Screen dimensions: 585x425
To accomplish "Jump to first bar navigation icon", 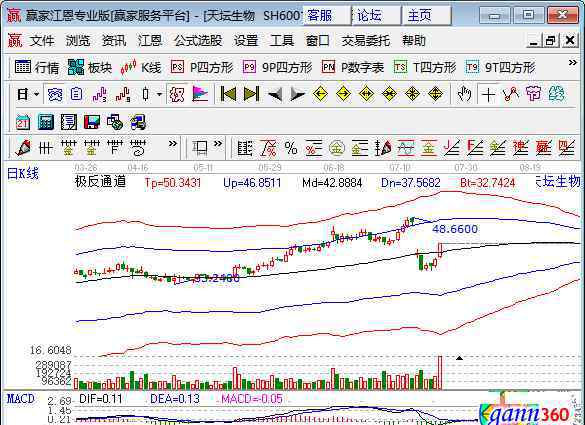I will pyautogui.click(x=228, y=94).
